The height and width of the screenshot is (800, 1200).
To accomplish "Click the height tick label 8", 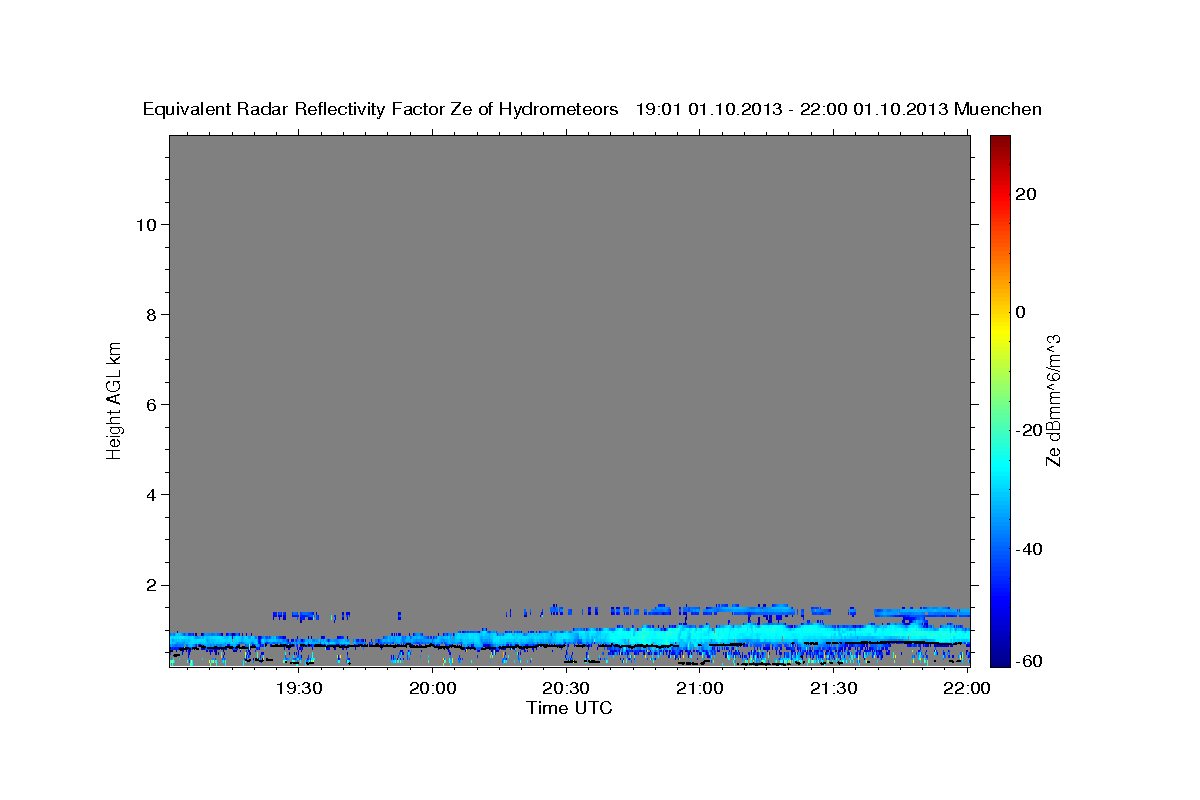I will click(151, 315).
